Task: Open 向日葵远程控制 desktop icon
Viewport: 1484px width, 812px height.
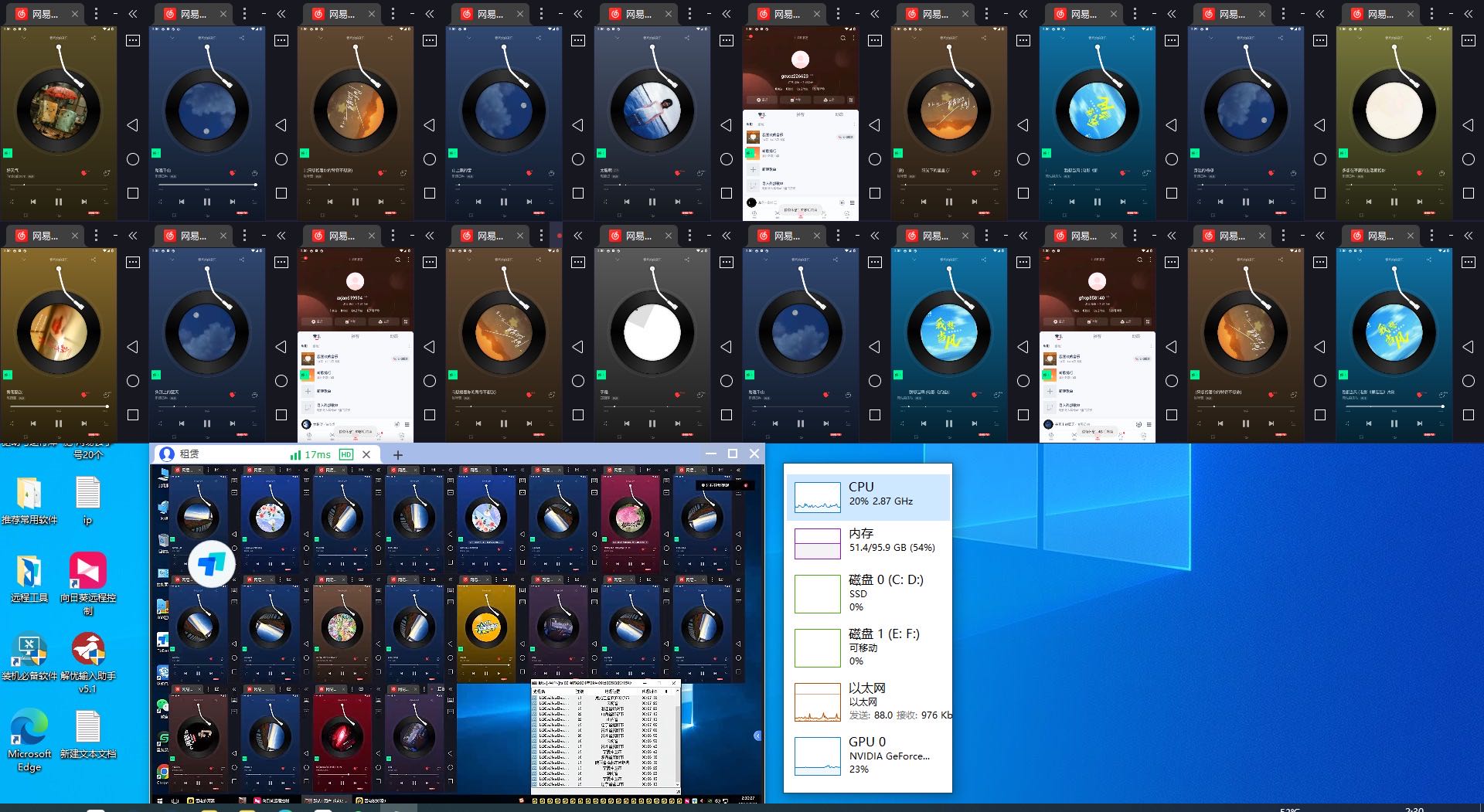Action: point(88,584)
